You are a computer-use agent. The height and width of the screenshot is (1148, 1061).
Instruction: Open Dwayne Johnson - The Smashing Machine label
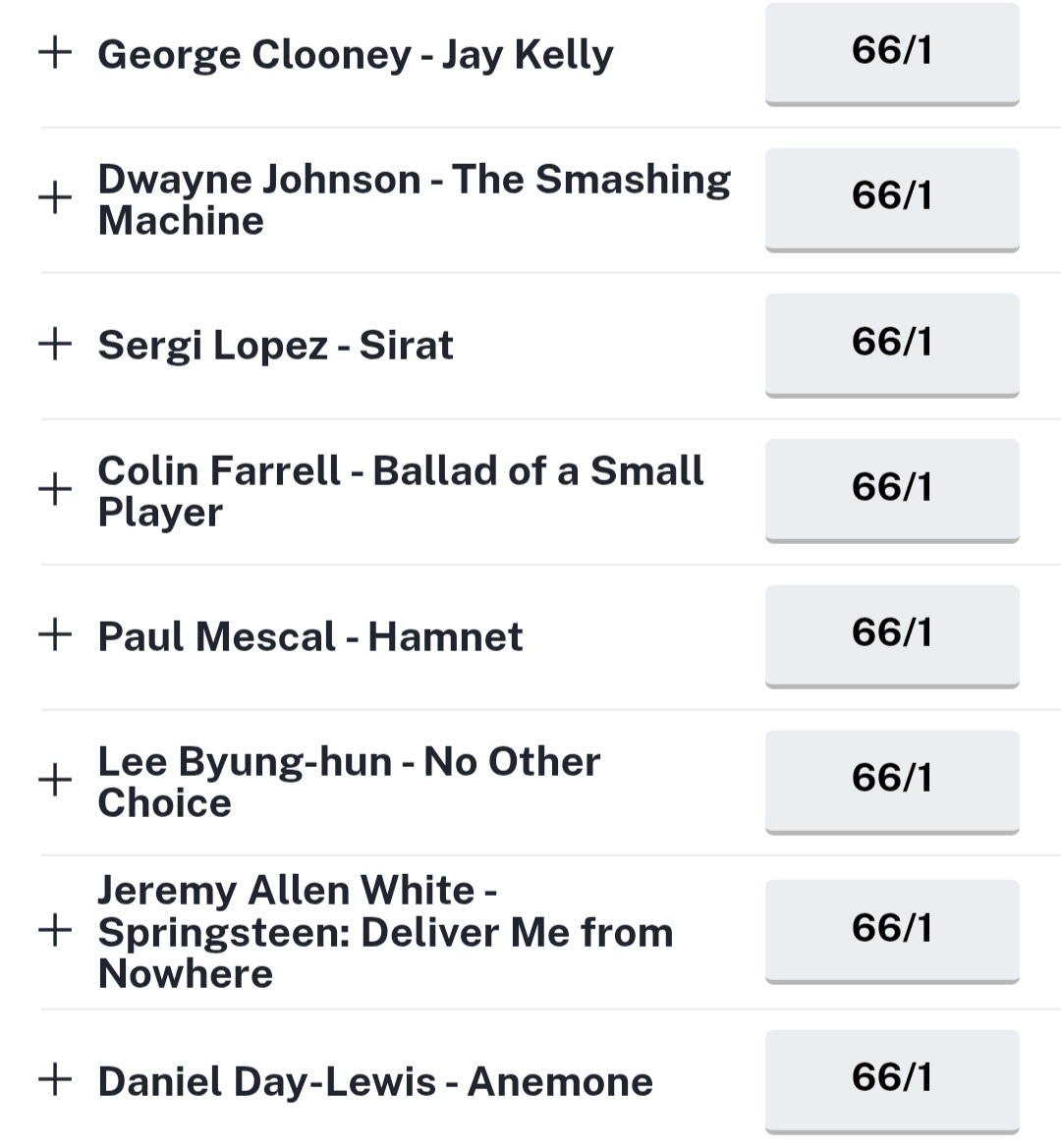coord(413,199)
